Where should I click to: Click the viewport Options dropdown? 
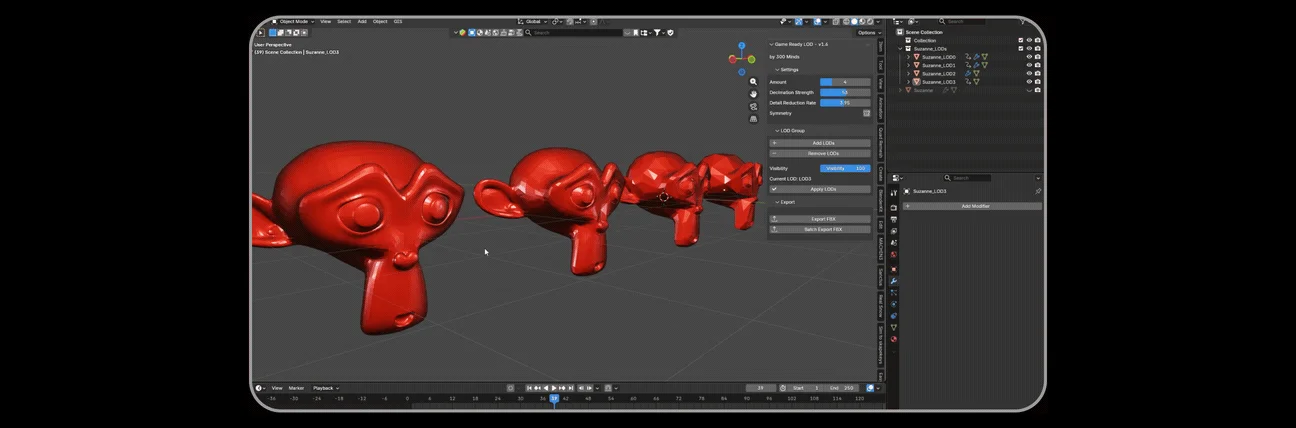tap(868, 33)
